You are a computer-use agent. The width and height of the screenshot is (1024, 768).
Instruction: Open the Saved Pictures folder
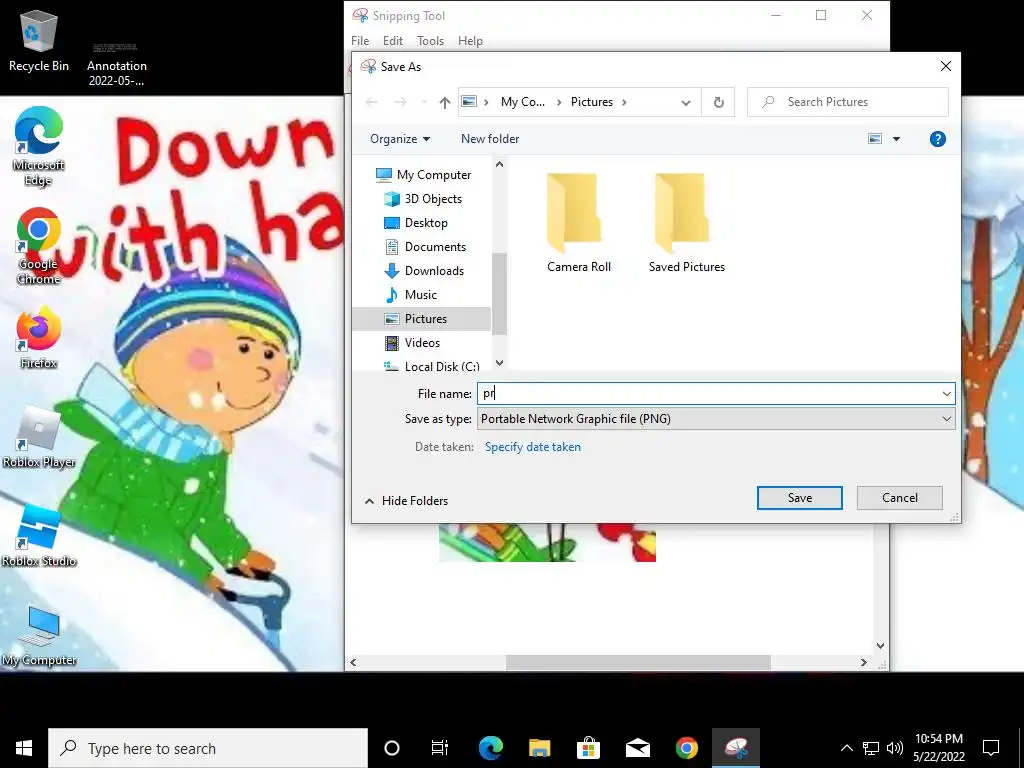click(686, 222)
